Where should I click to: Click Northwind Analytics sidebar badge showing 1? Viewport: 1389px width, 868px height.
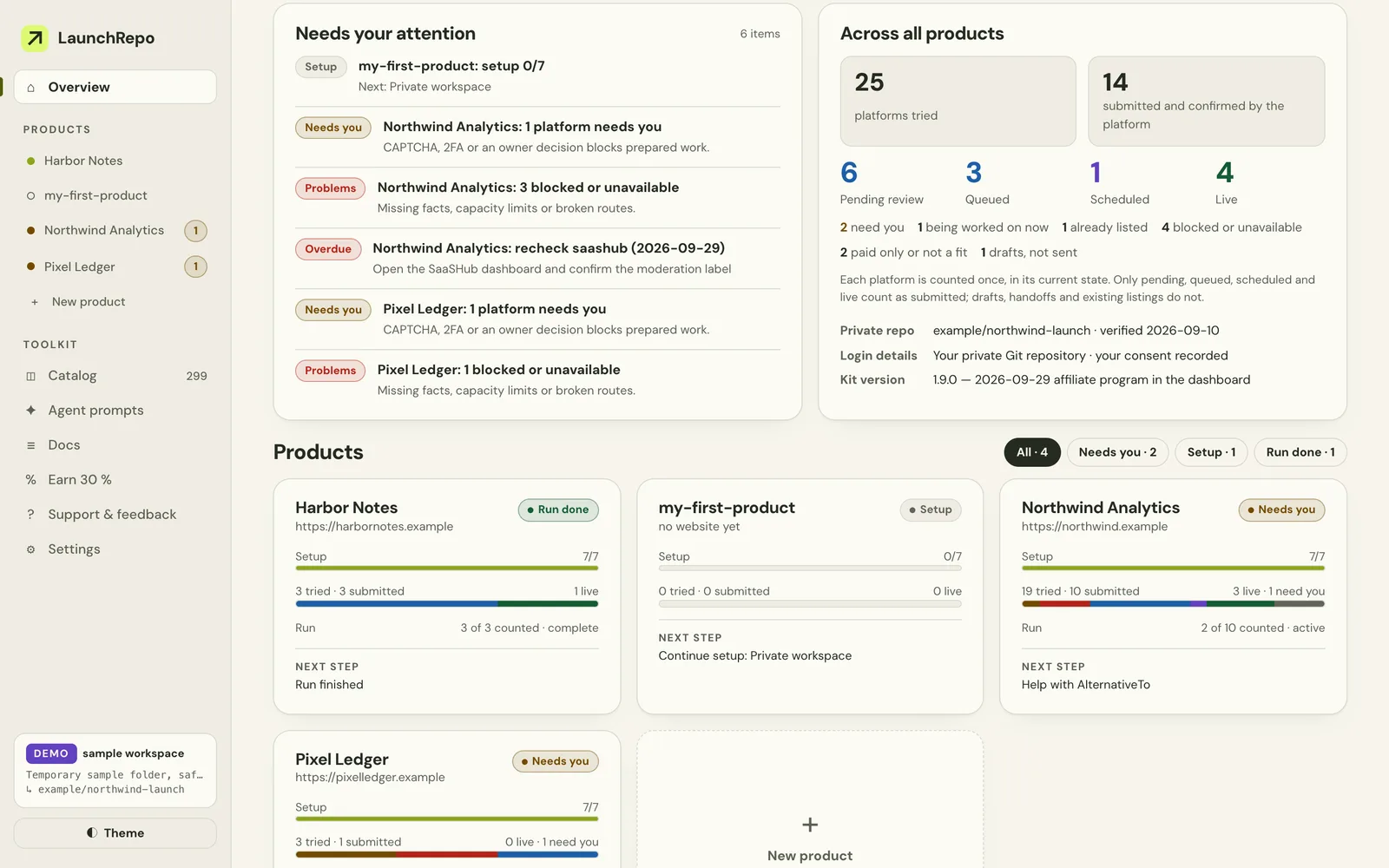point(196,231)
